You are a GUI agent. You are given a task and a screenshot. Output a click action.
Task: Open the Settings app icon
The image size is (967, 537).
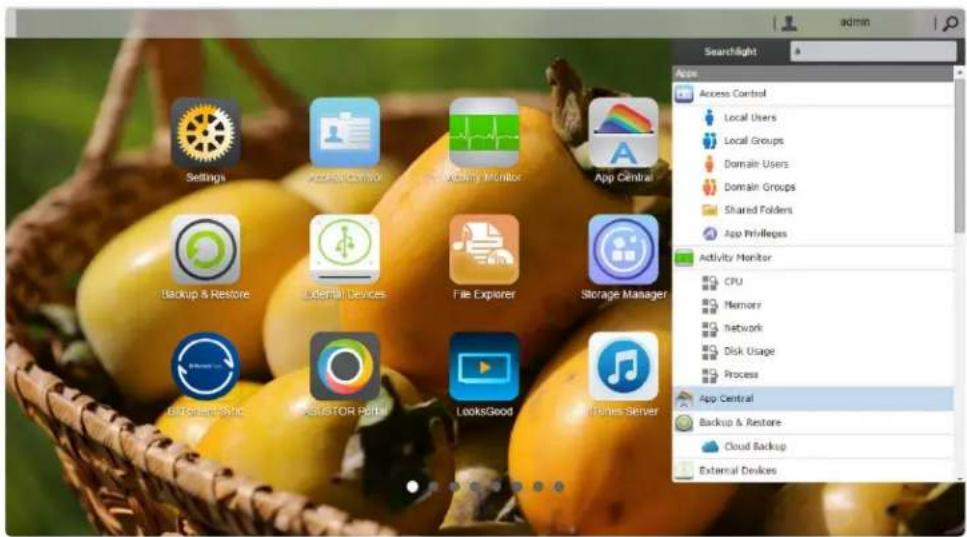205,133
